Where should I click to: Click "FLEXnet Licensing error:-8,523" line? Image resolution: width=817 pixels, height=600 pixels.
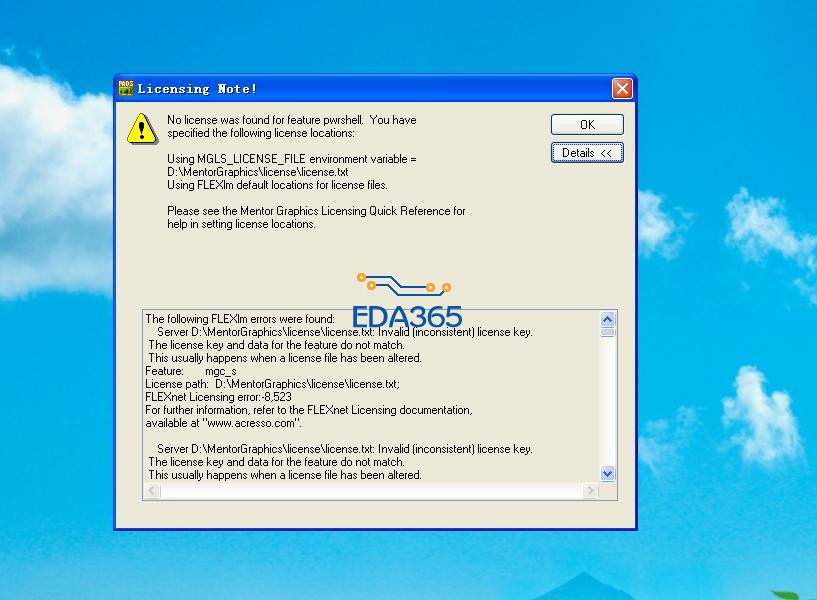pyautogui.click(x=218, y=397)
